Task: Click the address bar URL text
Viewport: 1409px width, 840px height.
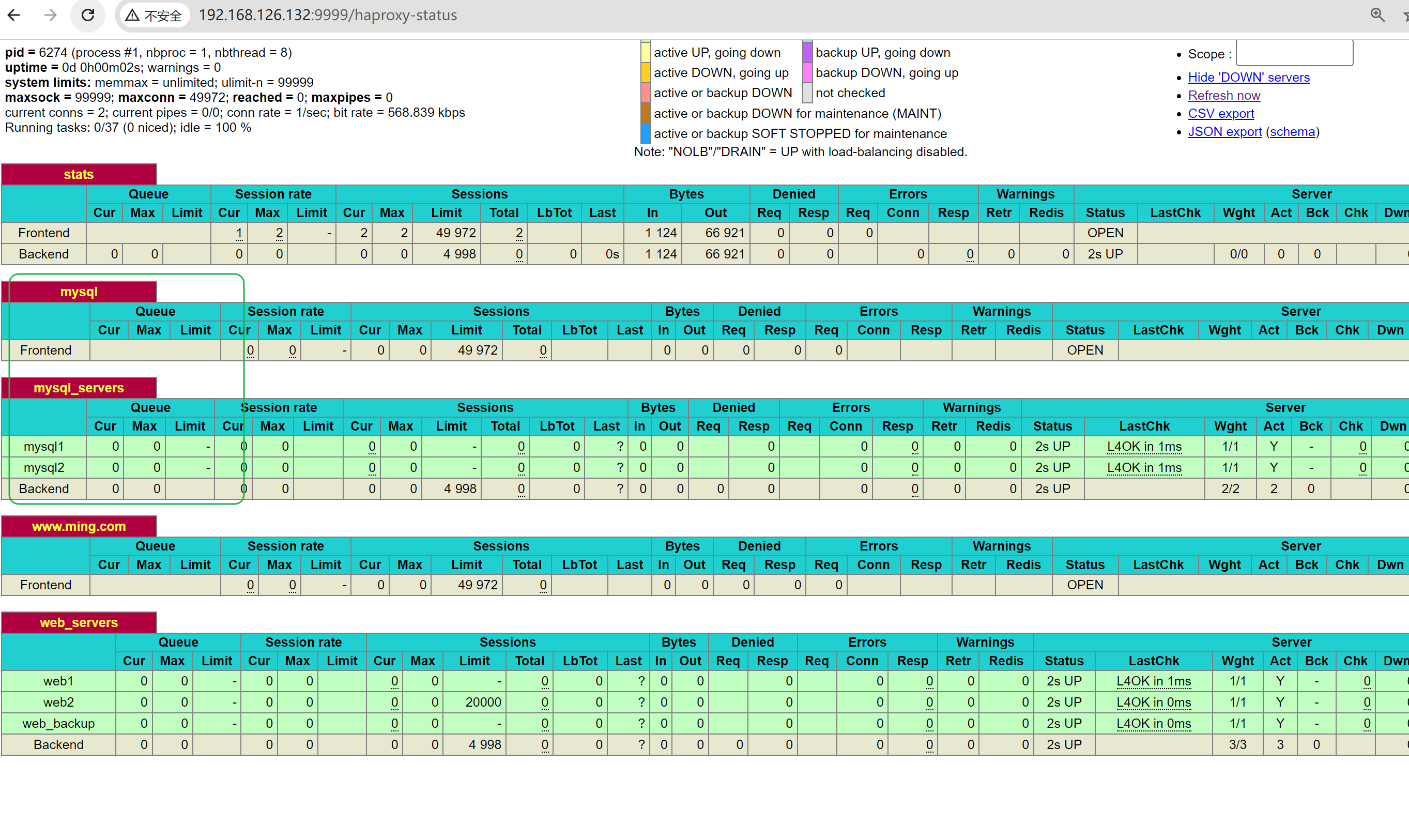Action: 328,16
